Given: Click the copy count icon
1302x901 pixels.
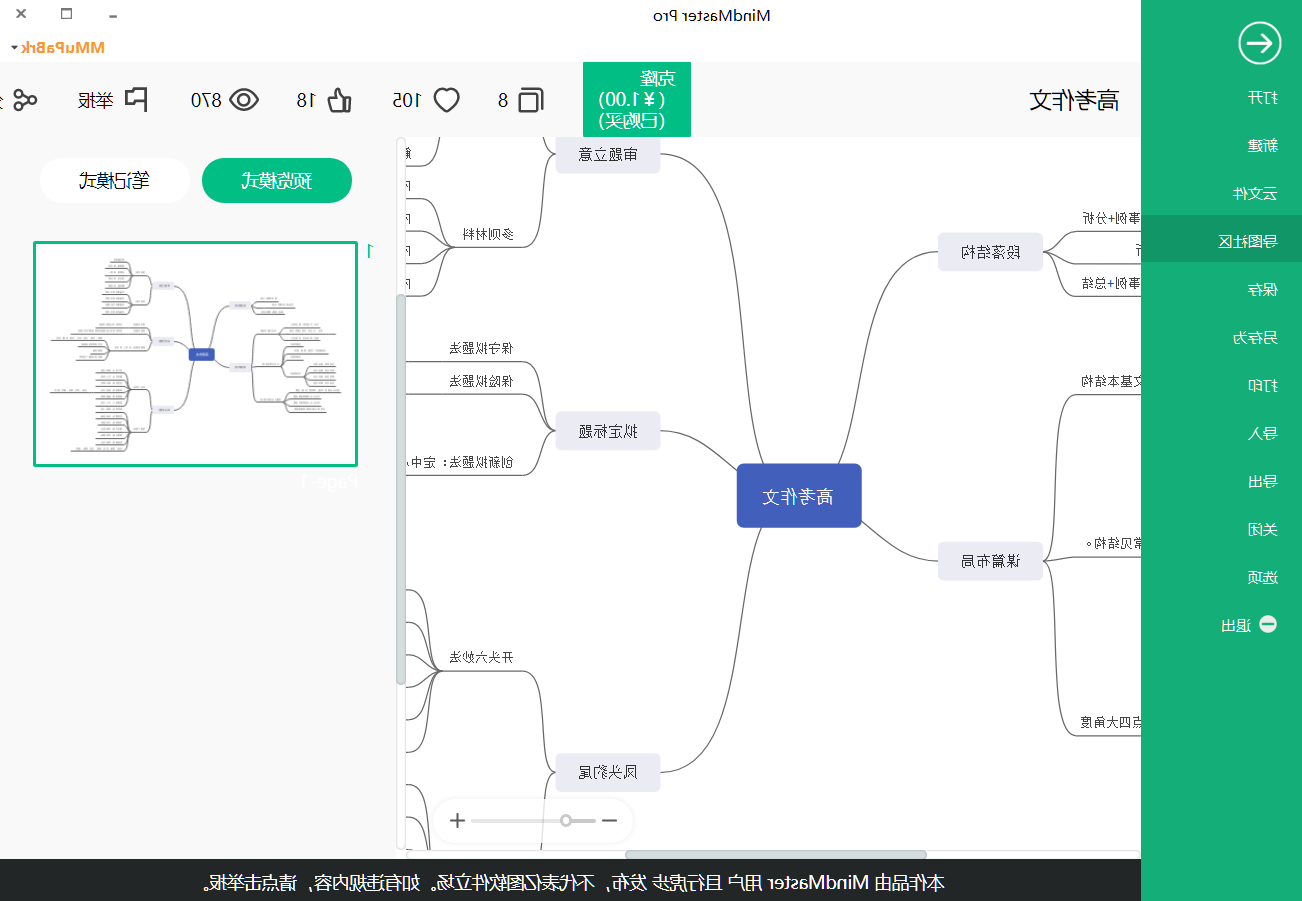Looking at the screenshot, I should pos(531,100).
